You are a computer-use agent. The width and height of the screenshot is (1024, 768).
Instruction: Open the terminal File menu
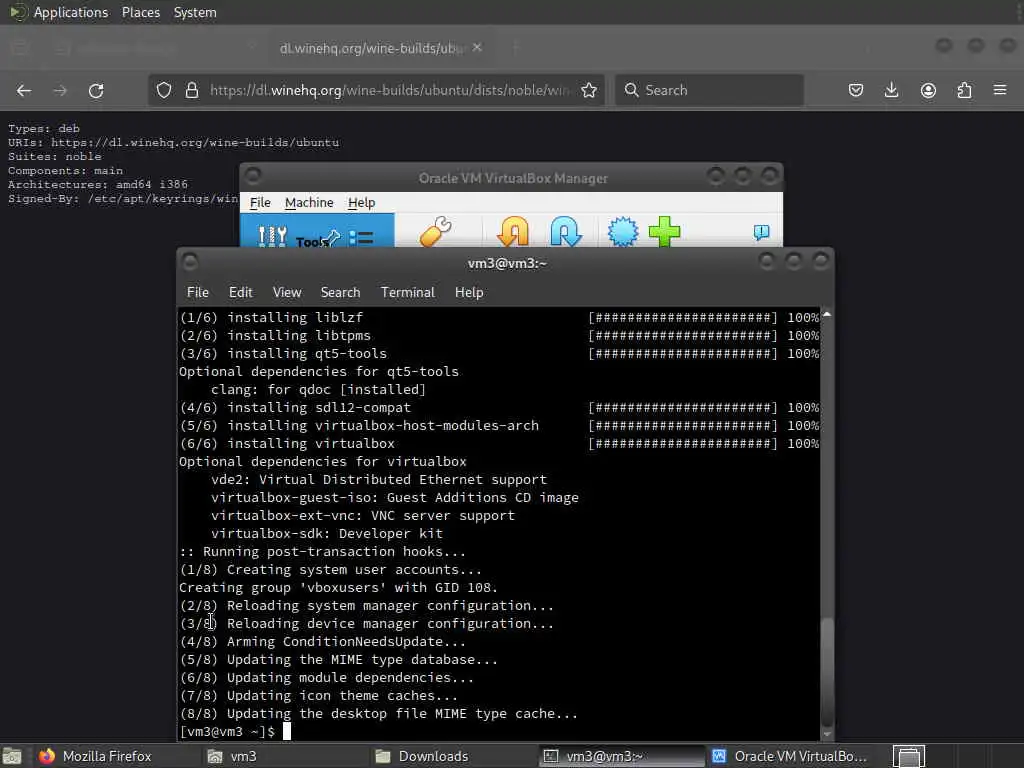pyautogui.click(x=198, y=293)
